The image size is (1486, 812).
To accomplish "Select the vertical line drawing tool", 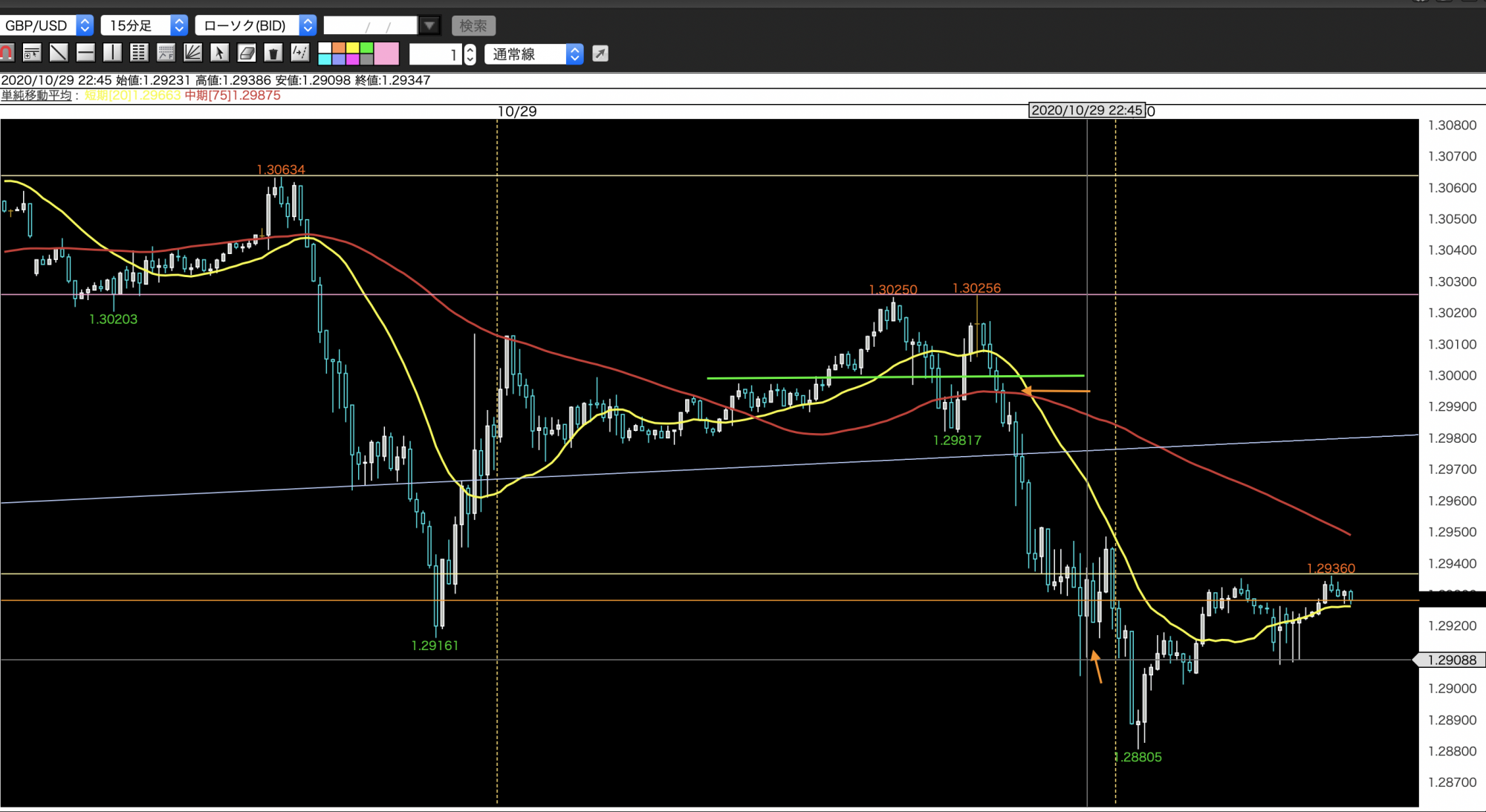I will tap(112, 53).
